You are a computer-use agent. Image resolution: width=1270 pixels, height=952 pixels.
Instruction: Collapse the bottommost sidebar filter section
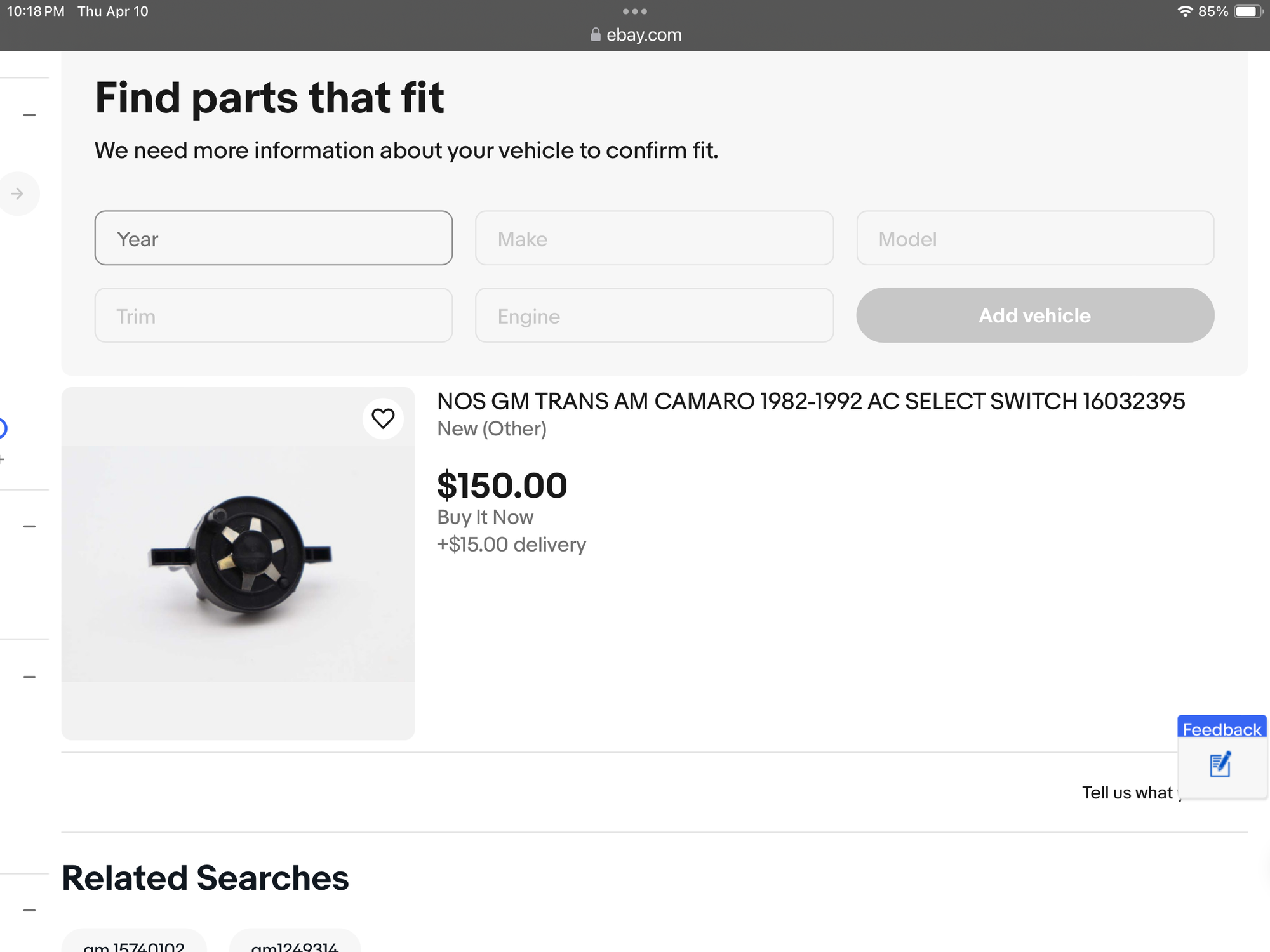(29, 910)
